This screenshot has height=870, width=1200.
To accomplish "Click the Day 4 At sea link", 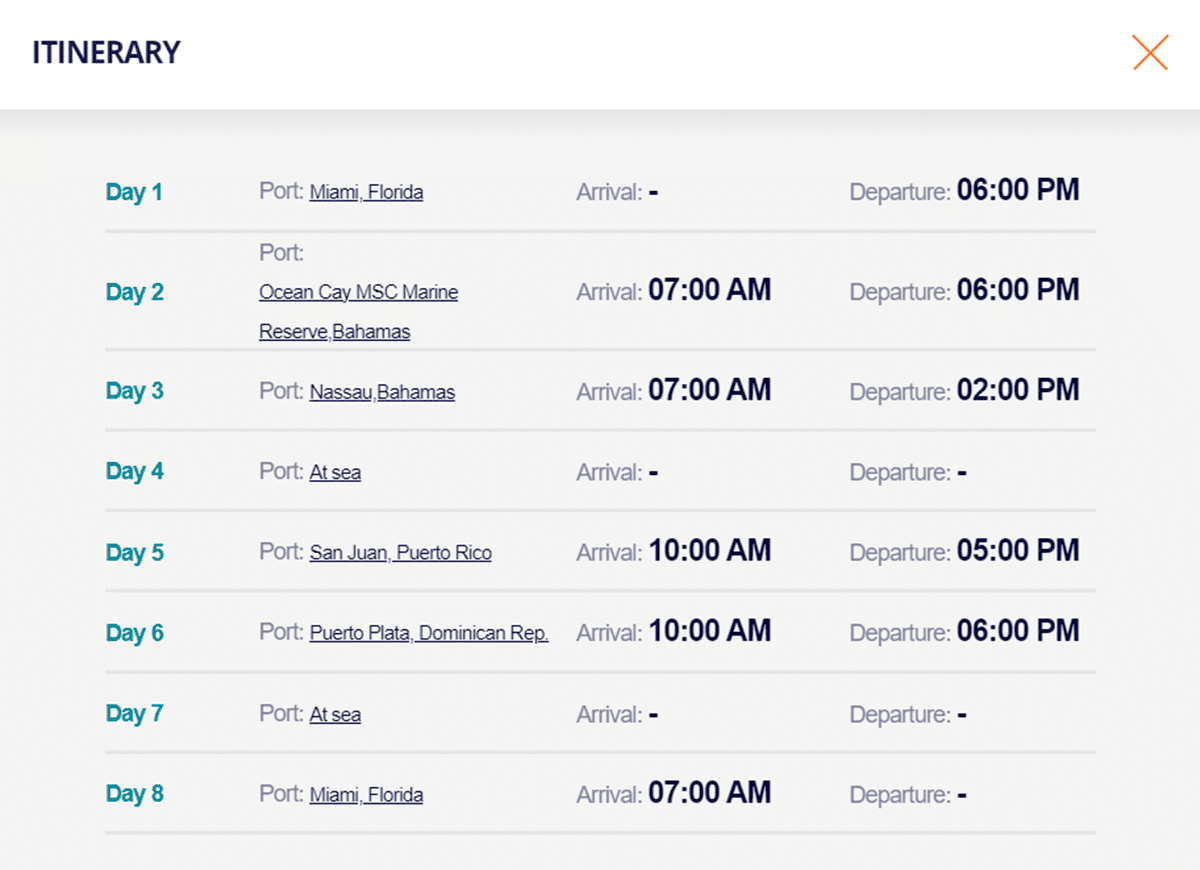I will (335, 472).
